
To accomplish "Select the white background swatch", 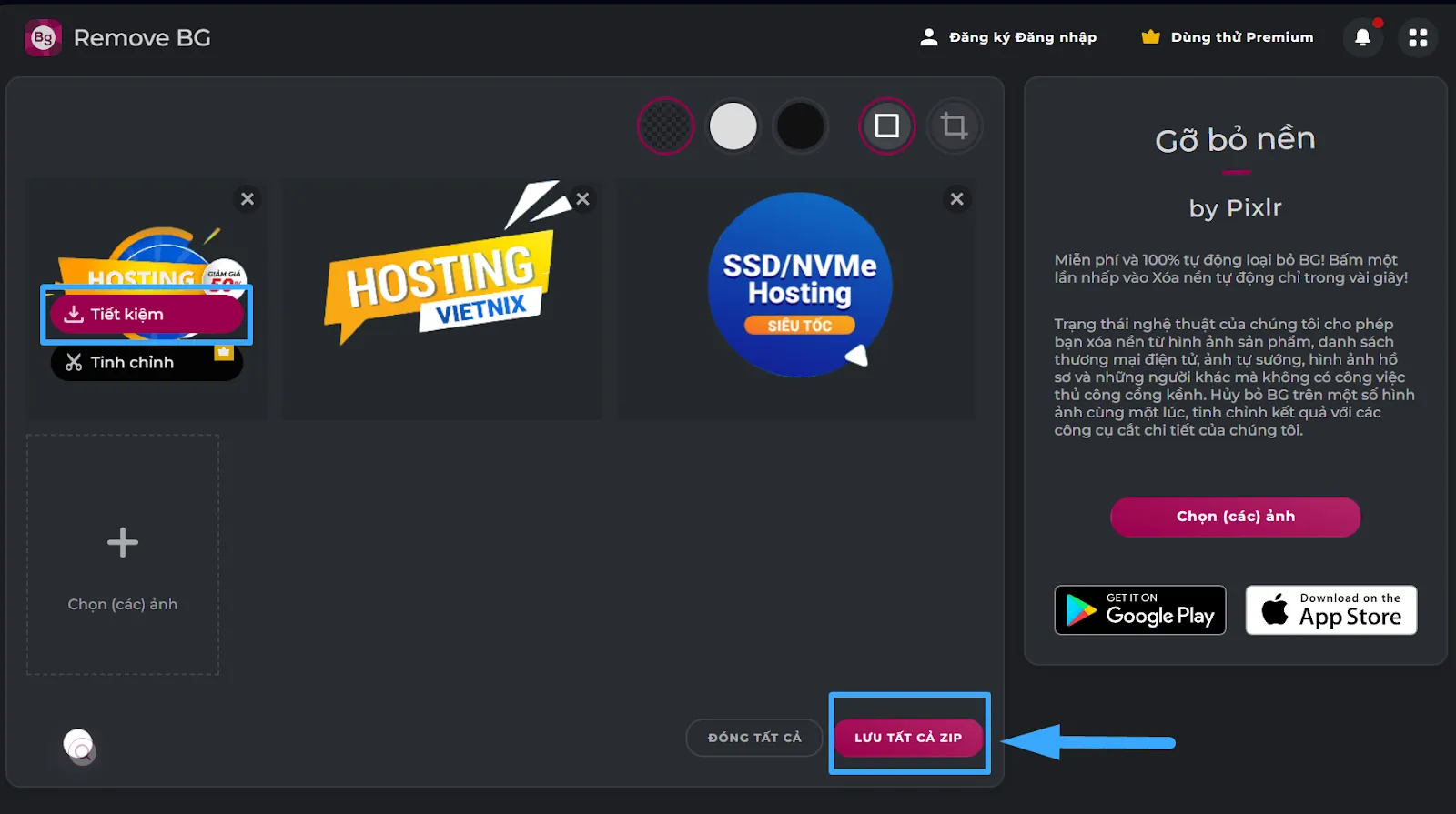I will point(733,126).
